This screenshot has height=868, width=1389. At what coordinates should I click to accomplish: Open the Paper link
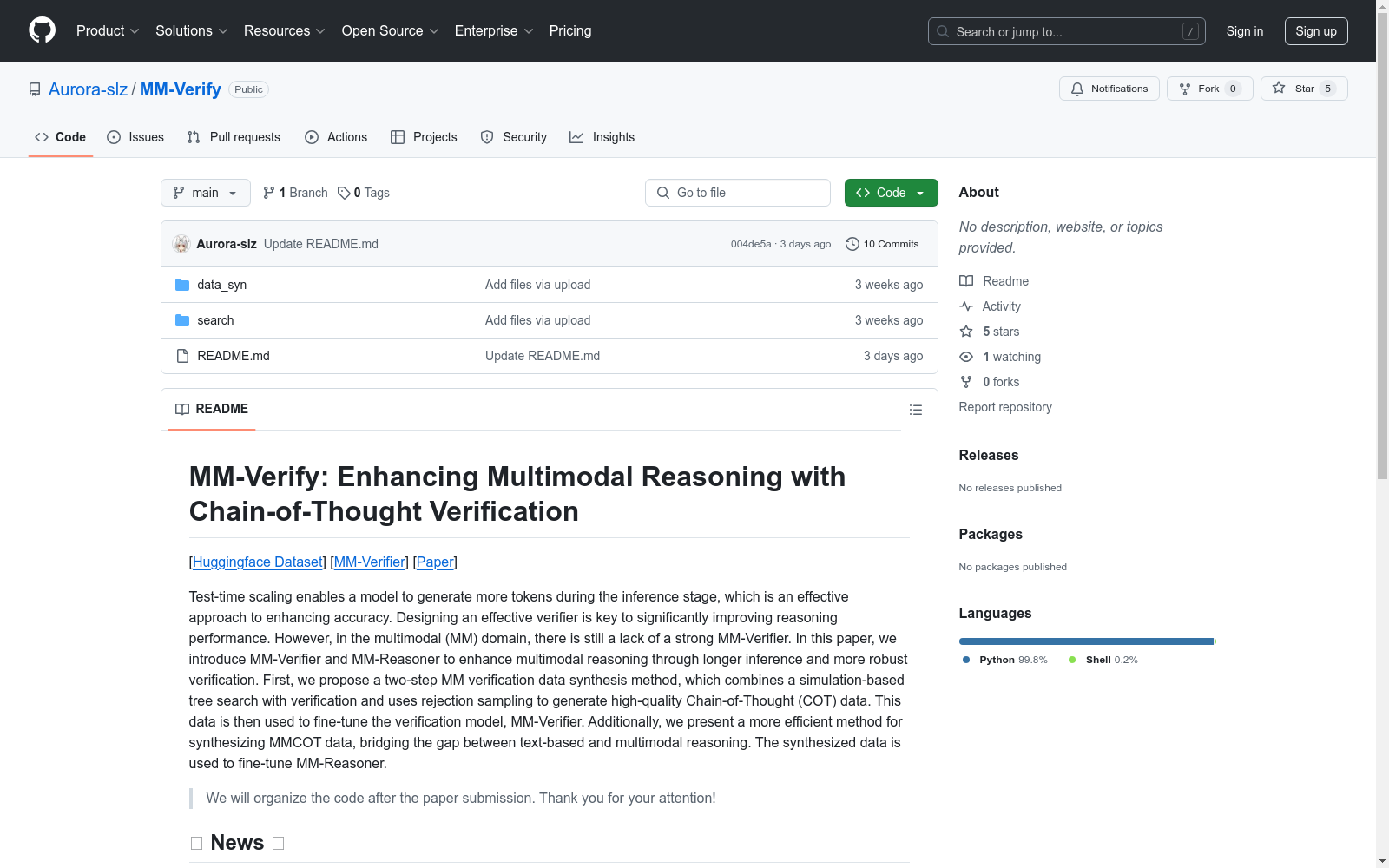[435, 562]
